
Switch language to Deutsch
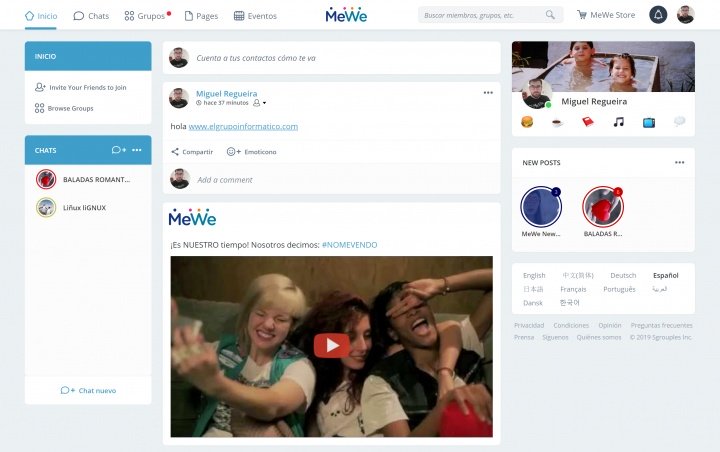[623, 276]
